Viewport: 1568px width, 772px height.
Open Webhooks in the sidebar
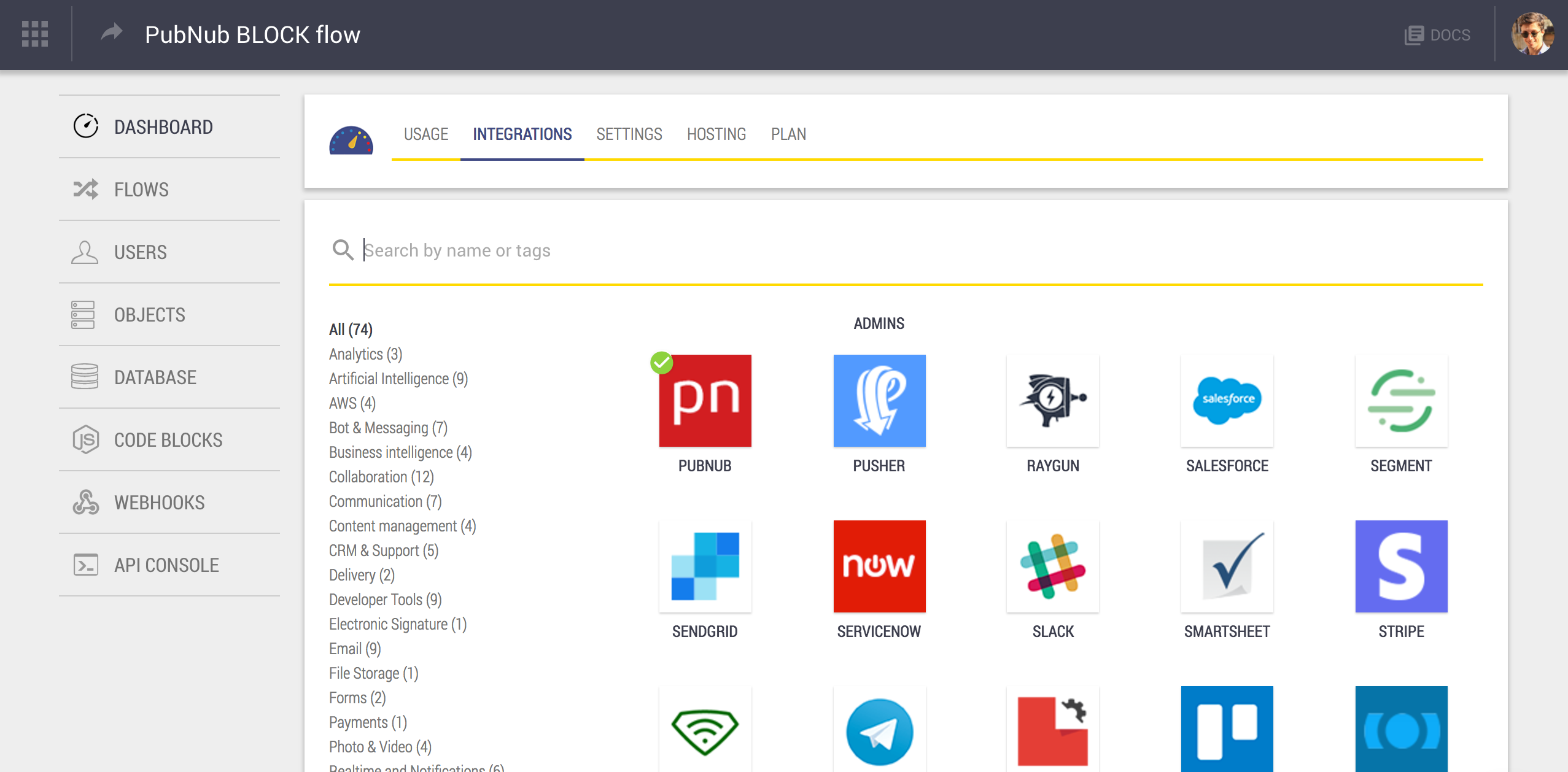pyautogui.click(x=159, y=503)
